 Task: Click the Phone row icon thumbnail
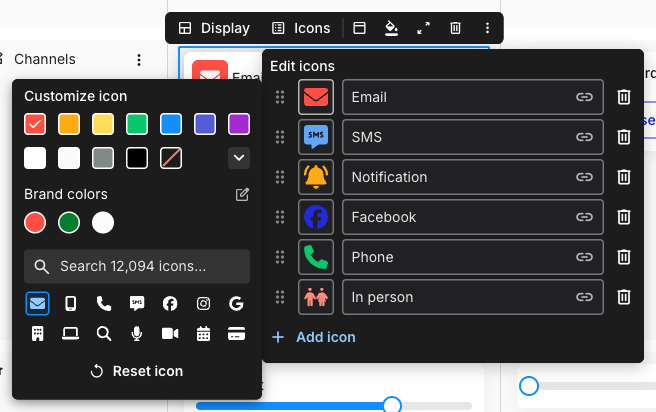pyautogui.click(x=316, y=257)
